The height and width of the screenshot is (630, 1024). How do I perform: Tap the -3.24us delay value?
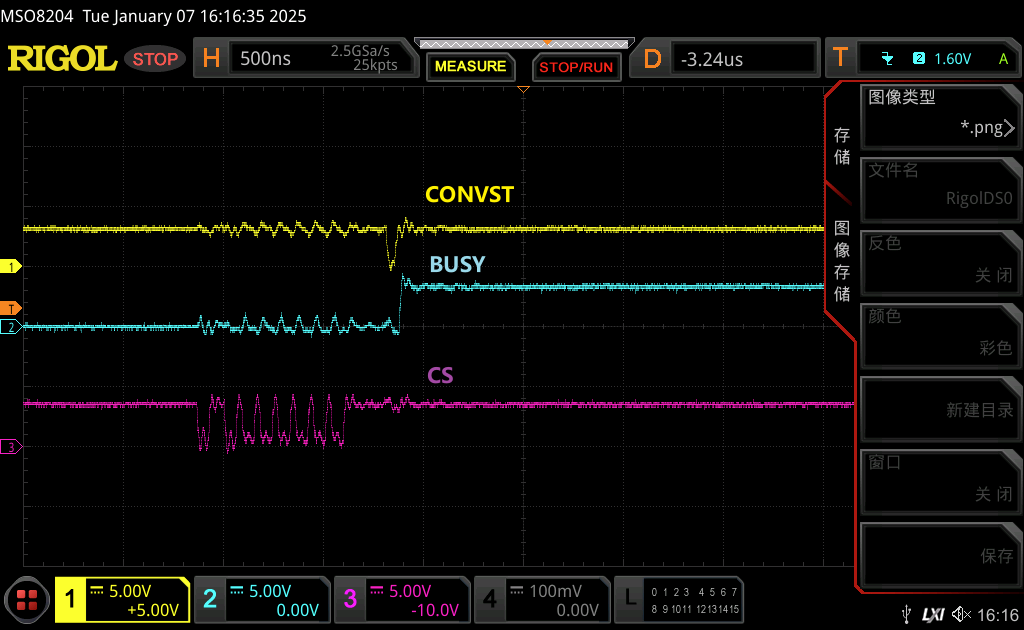pos(712,59)
